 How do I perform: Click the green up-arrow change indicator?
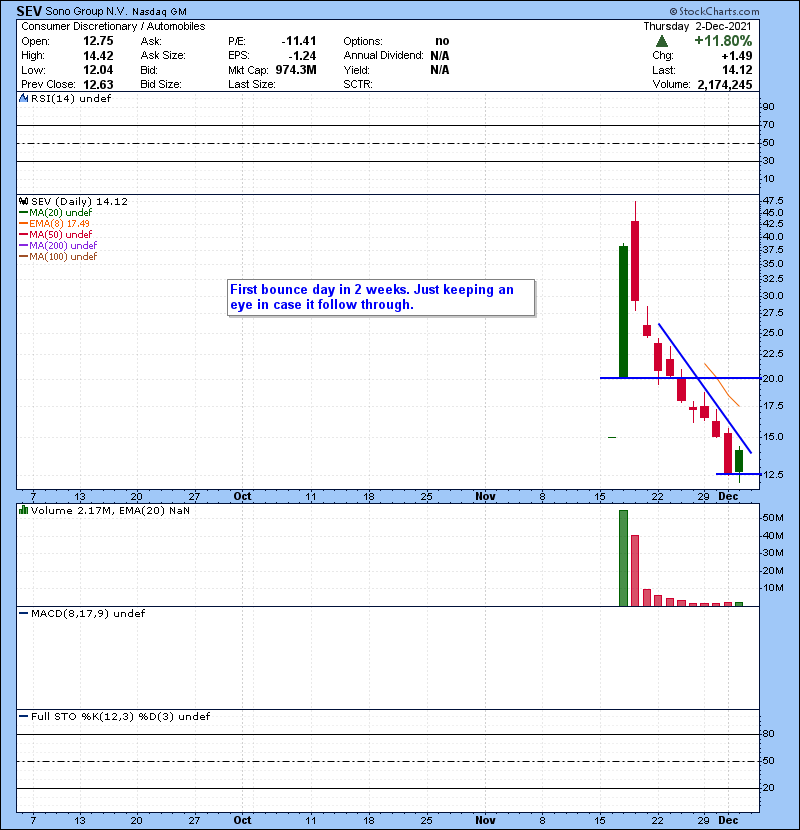tap(661, 42)
